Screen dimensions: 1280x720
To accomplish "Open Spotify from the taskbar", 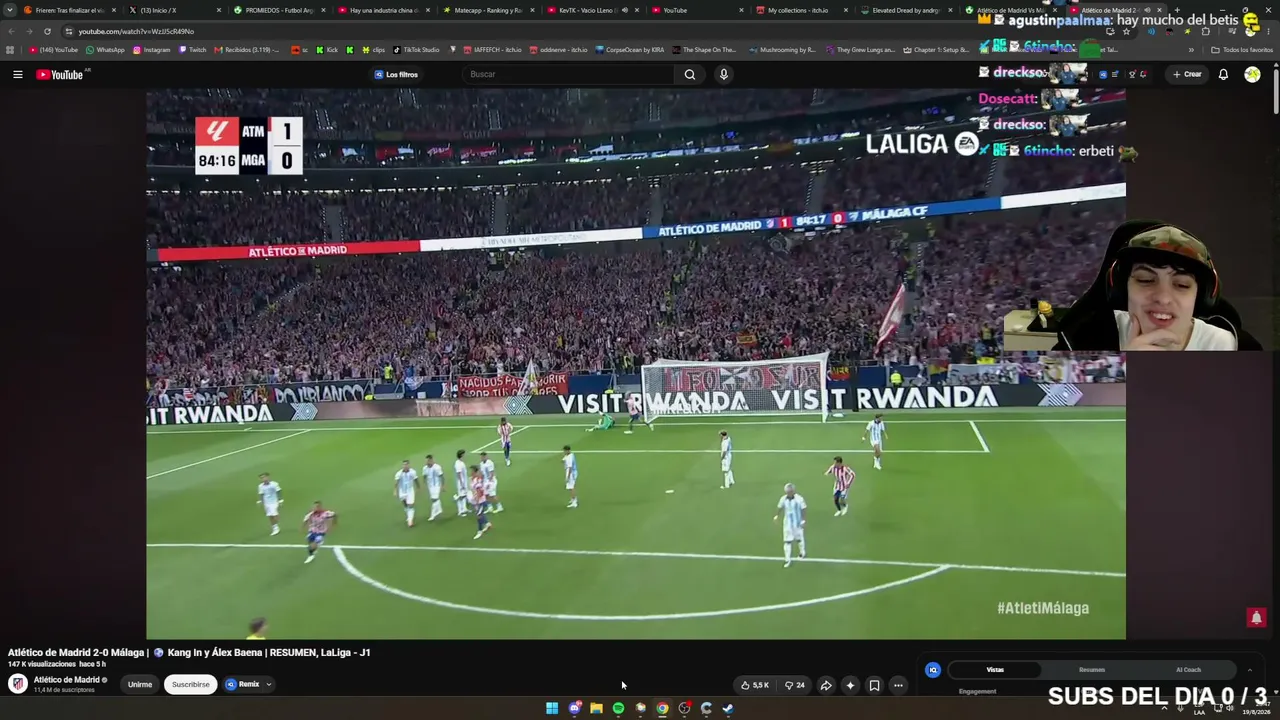I will click(x=618, y=708).
